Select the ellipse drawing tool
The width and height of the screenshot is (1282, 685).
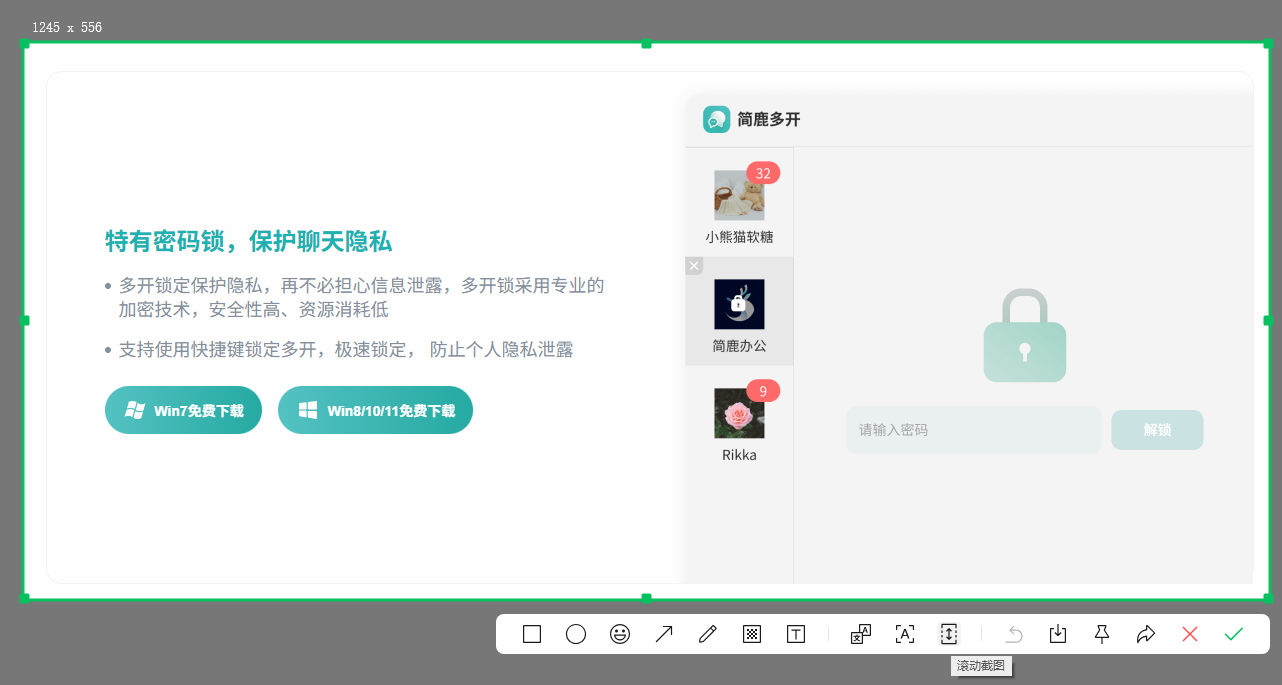point(575,634)
